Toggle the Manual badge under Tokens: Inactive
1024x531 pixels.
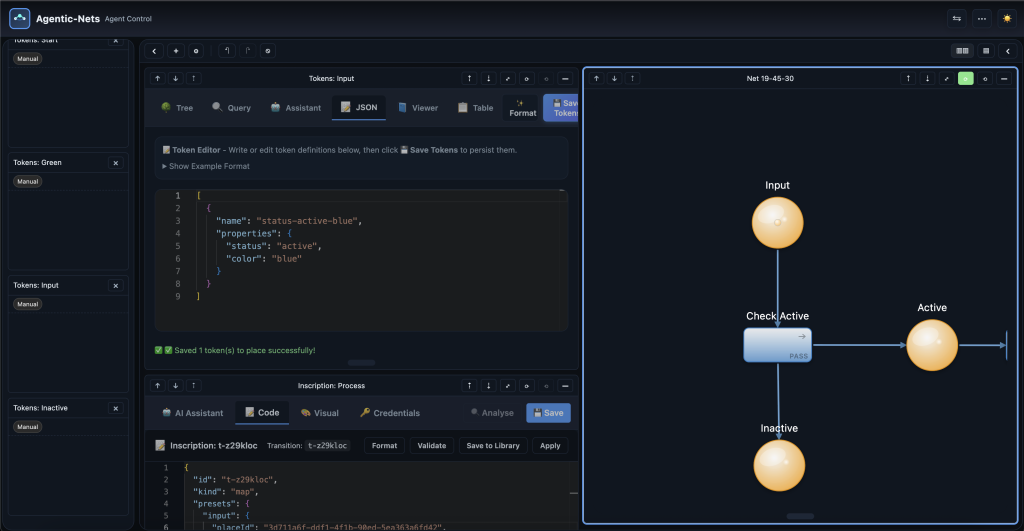coord(27,427)
